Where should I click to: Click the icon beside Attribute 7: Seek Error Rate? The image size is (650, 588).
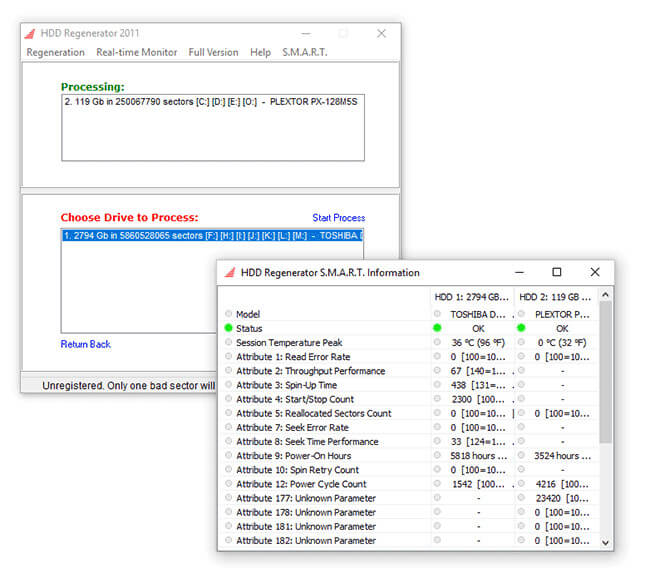[x=228, y=427]
